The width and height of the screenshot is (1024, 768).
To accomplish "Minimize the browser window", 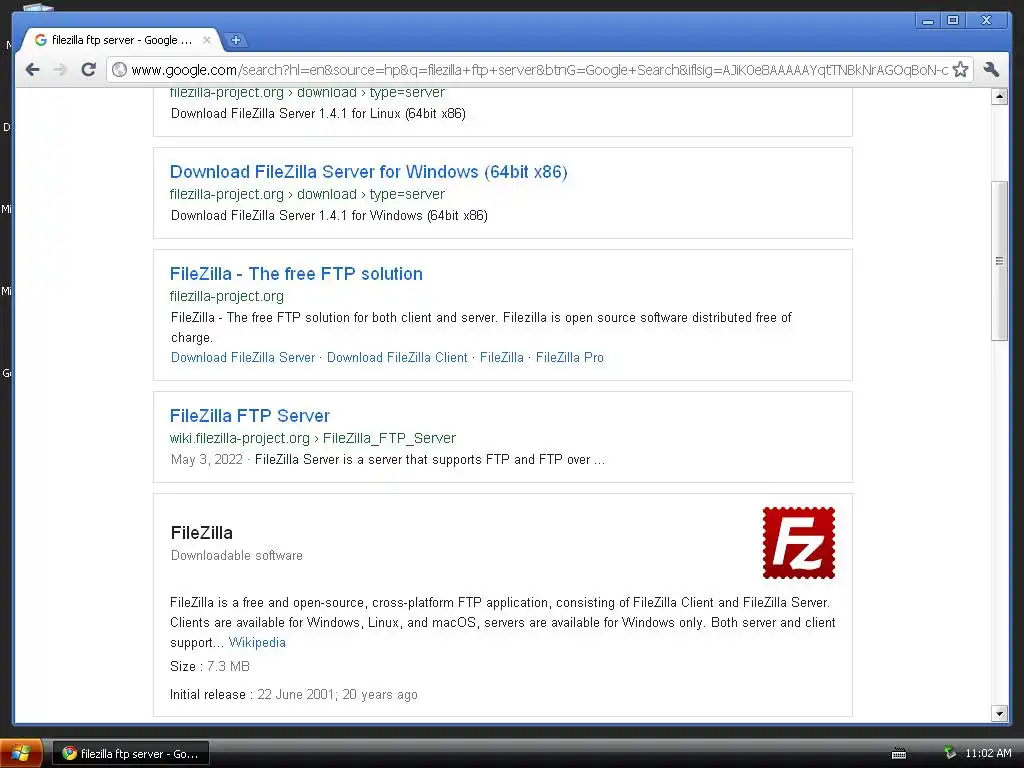I will [927, 21].
